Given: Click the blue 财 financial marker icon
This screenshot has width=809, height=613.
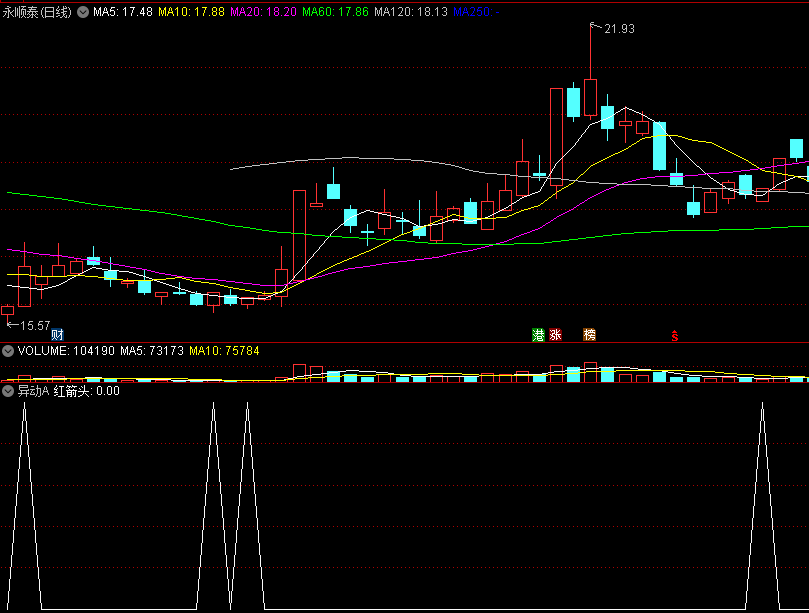Looking at the screenshot, I should coord(57,335).
